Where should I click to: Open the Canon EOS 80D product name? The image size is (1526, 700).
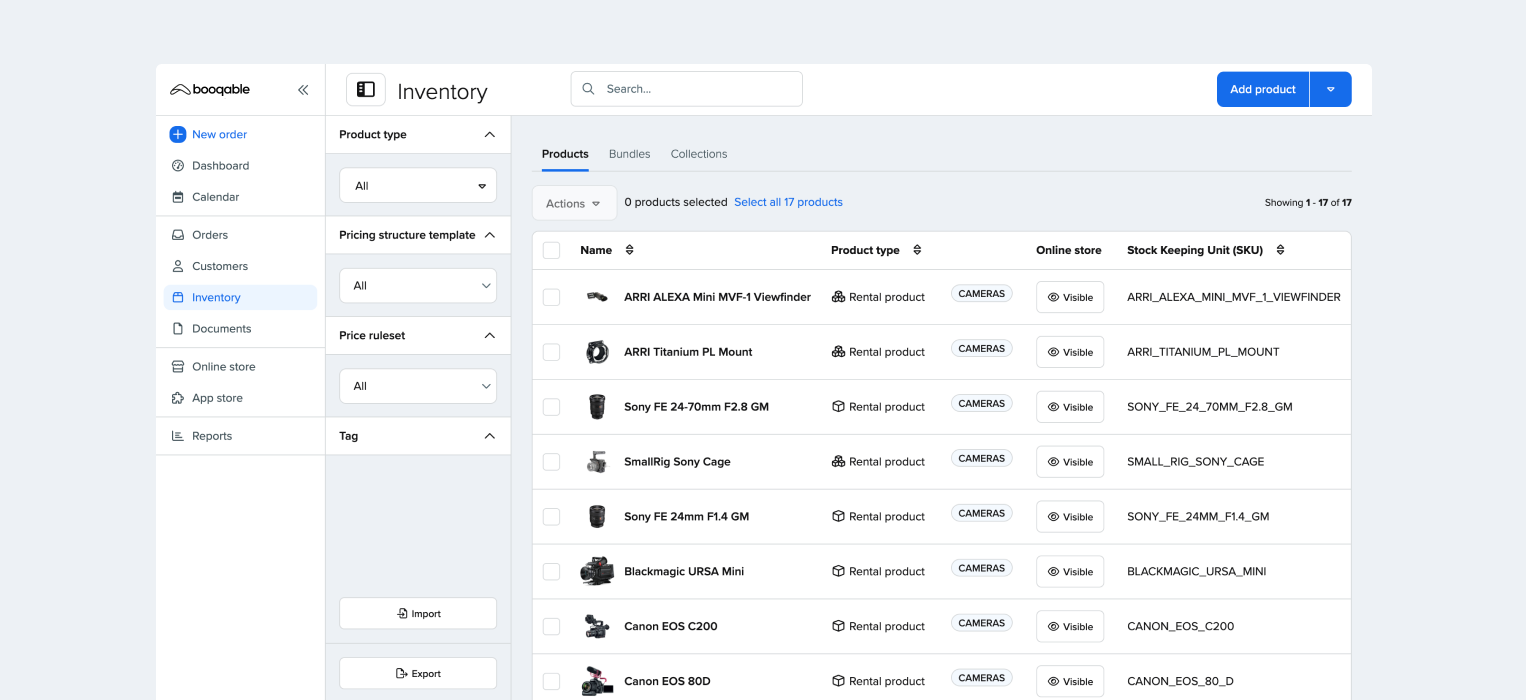click(x=667, y=681)
